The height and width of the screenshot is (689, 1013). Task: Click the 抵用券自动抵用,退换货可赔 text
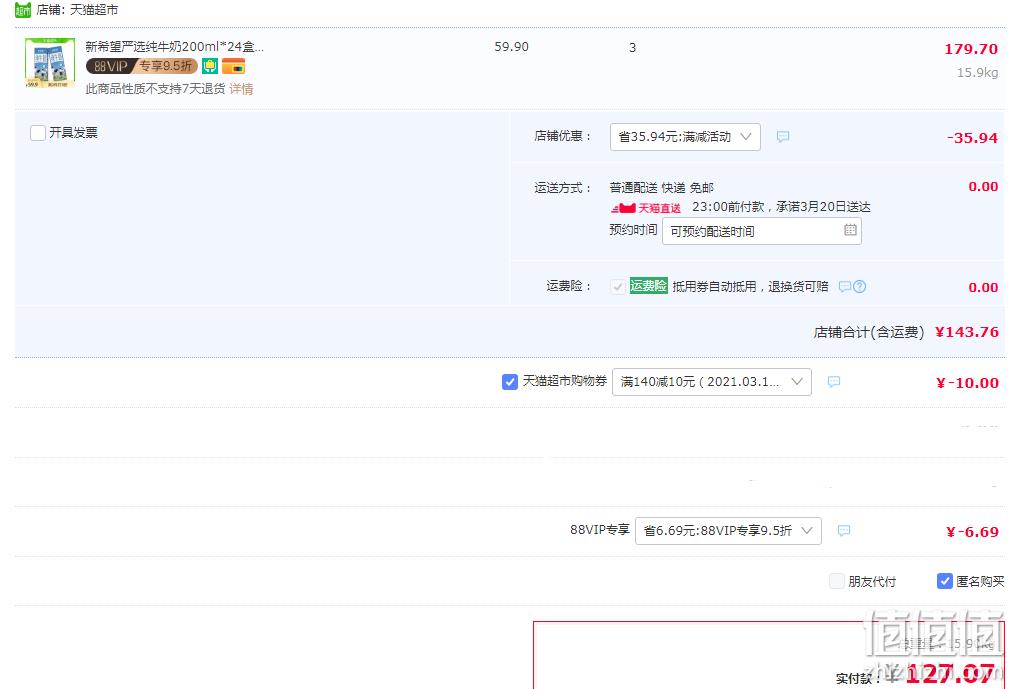pyautogui.click(x=750, y=286)
